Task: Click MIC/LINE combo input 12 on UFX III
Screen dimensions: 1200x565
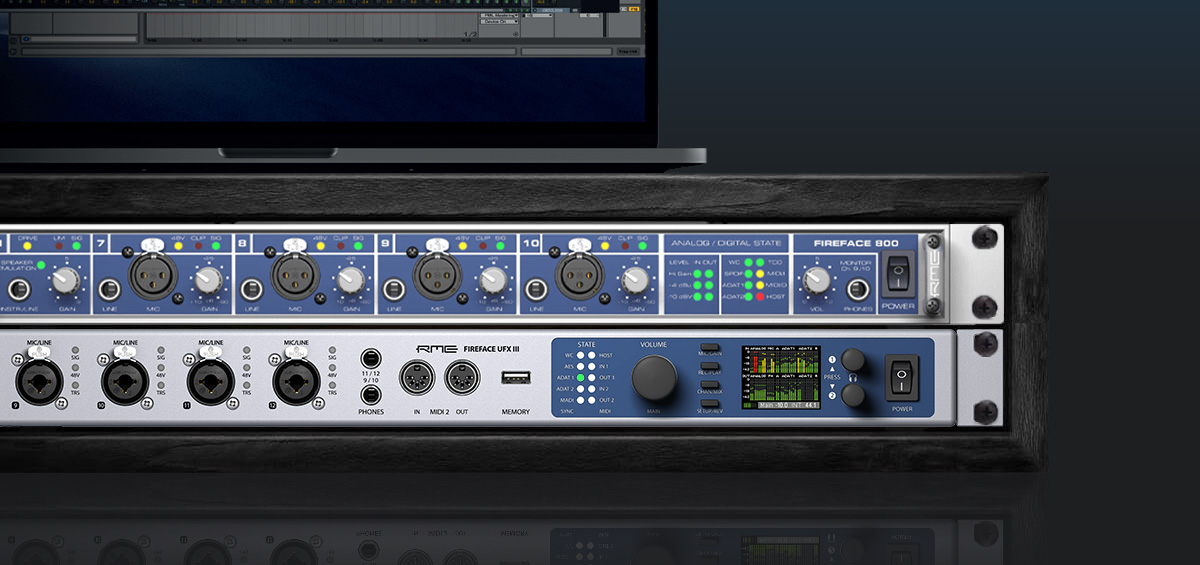Action: coord(297,380)
